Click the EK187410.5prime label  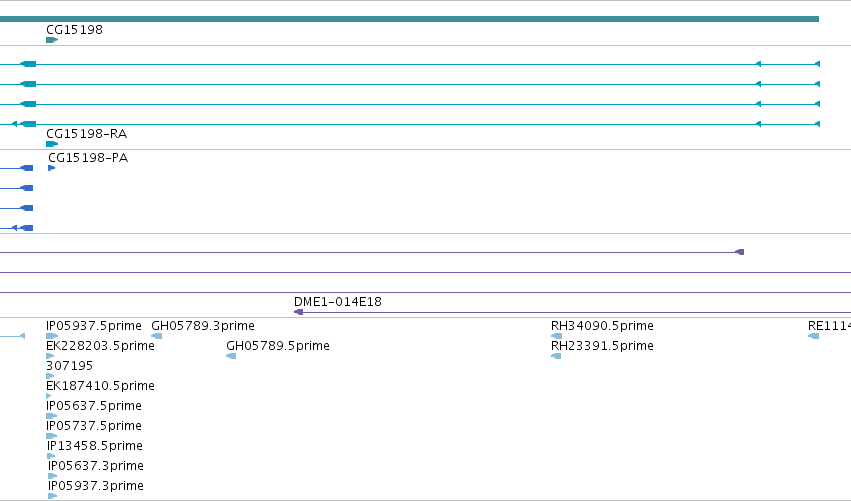pos(100,386)
